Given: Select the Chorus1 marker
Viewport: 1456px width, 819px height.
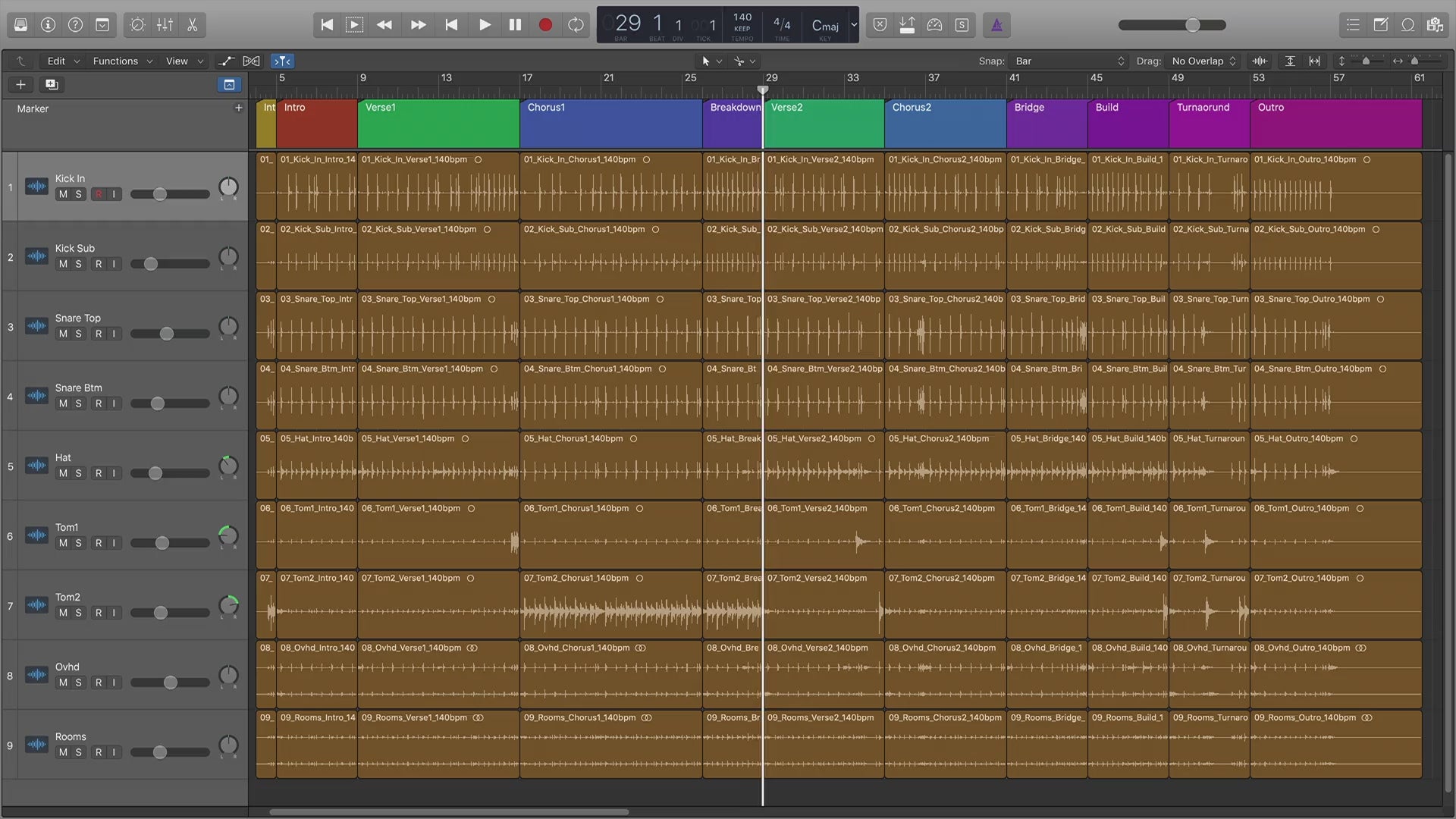Looking at the screenshot, I should click(611, 124).
